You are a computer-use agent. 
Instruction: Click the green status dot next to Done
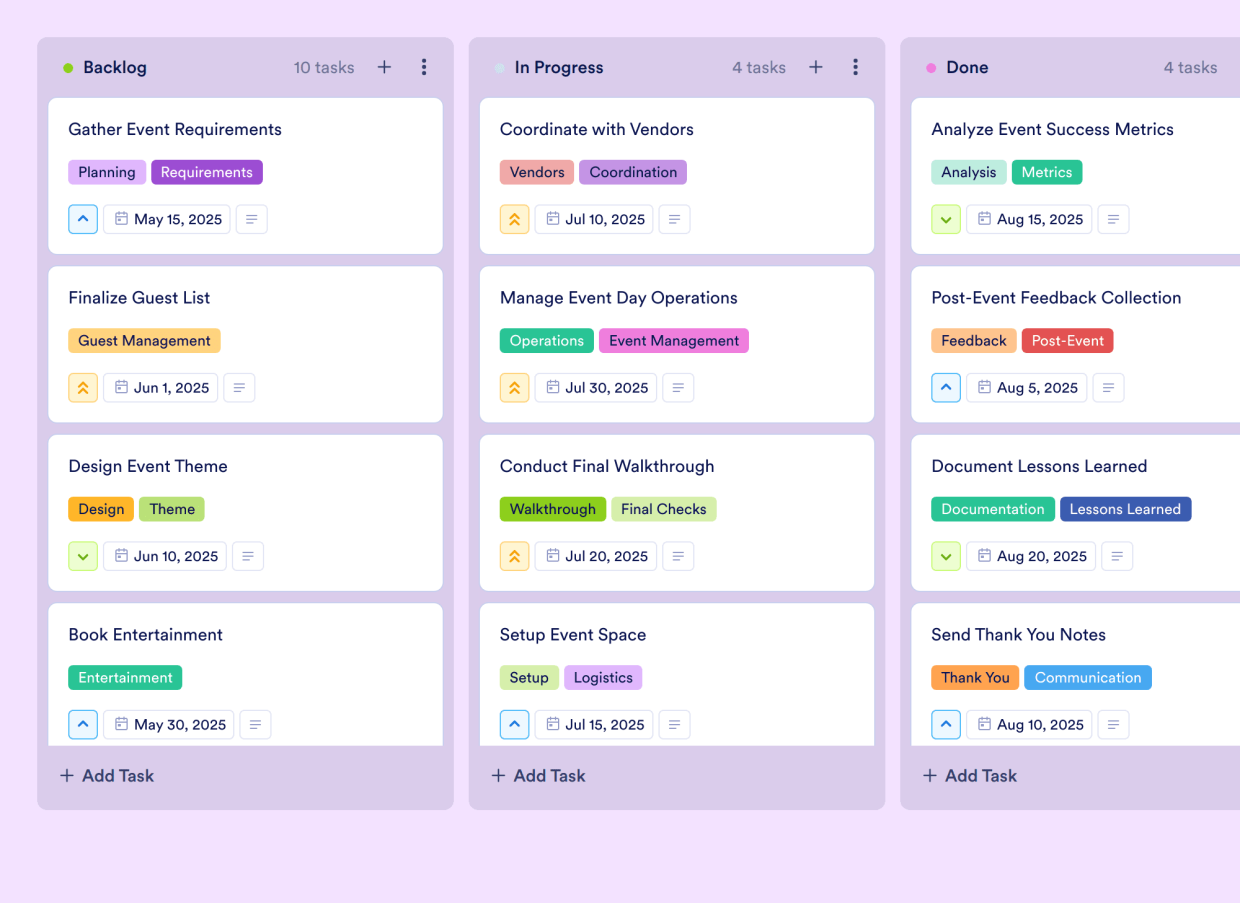[x=930, y=67]
